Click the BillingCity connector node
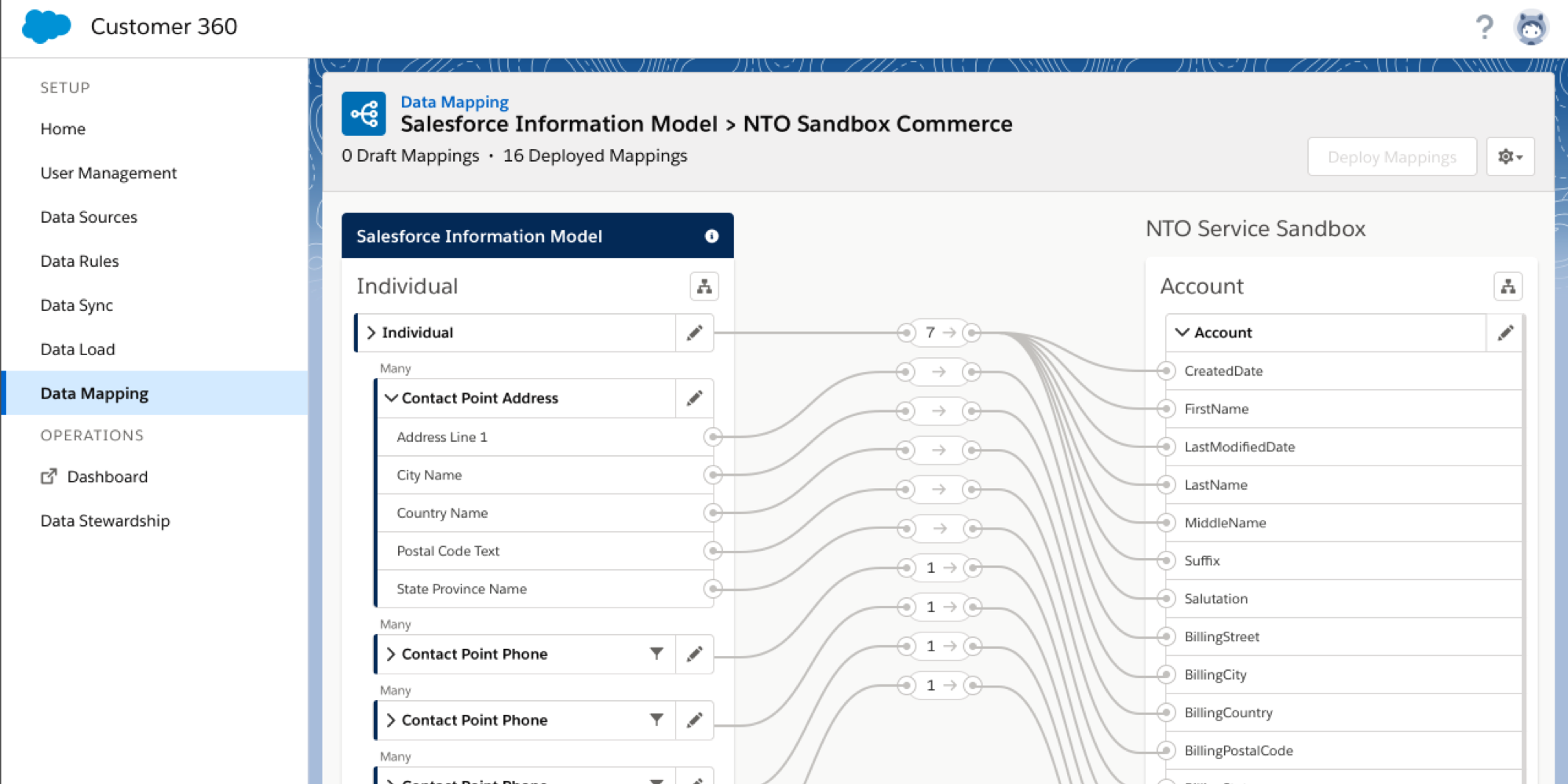The height and width of the screenshot is (784, 1568). coord(1166,675)
